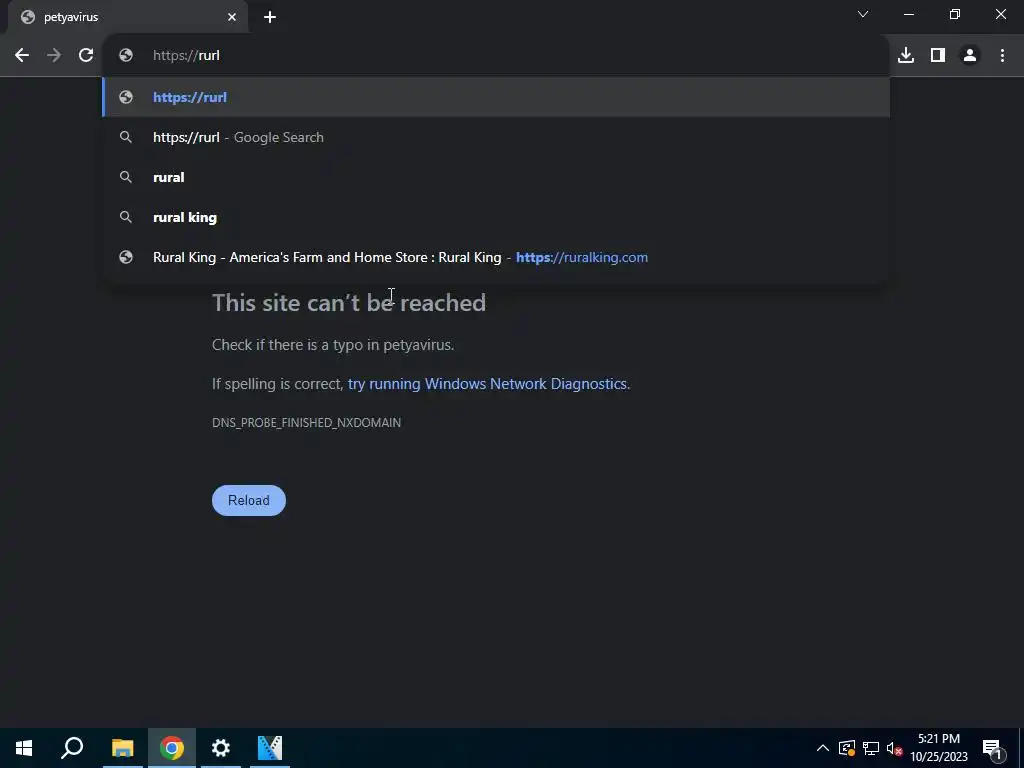Toggle the Chrome side panel icon

coord(938,56)
